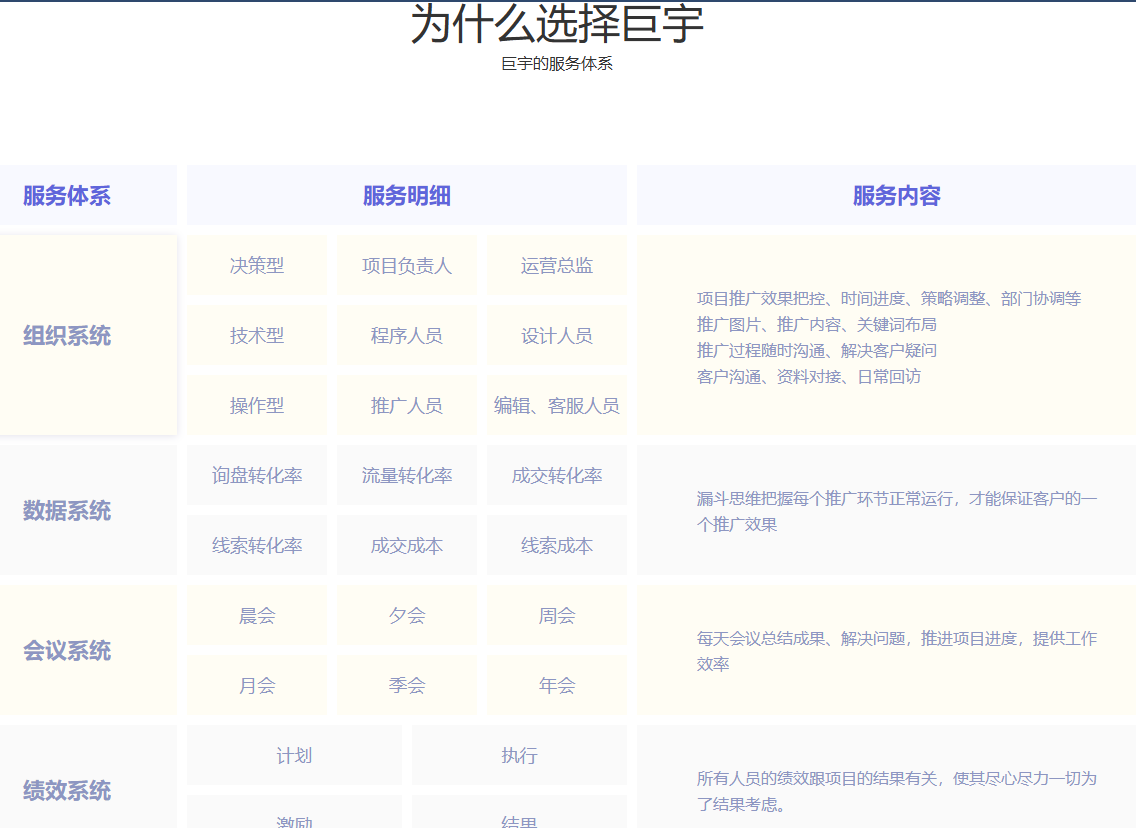The height and width of the screenshot is (828, 1136).
Task: Click the line 项目推广效果把控、时间进度
Action: click(889, 298)
